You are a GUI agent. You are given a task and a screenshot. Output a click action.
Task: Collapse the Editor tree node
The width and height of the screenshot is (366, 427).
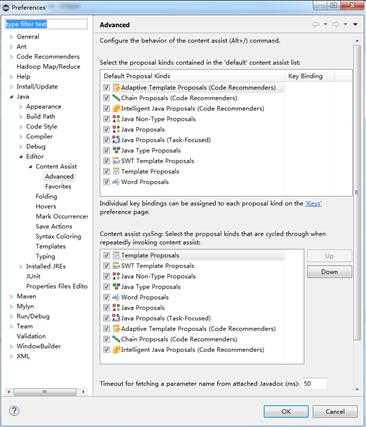click(21, 157)
